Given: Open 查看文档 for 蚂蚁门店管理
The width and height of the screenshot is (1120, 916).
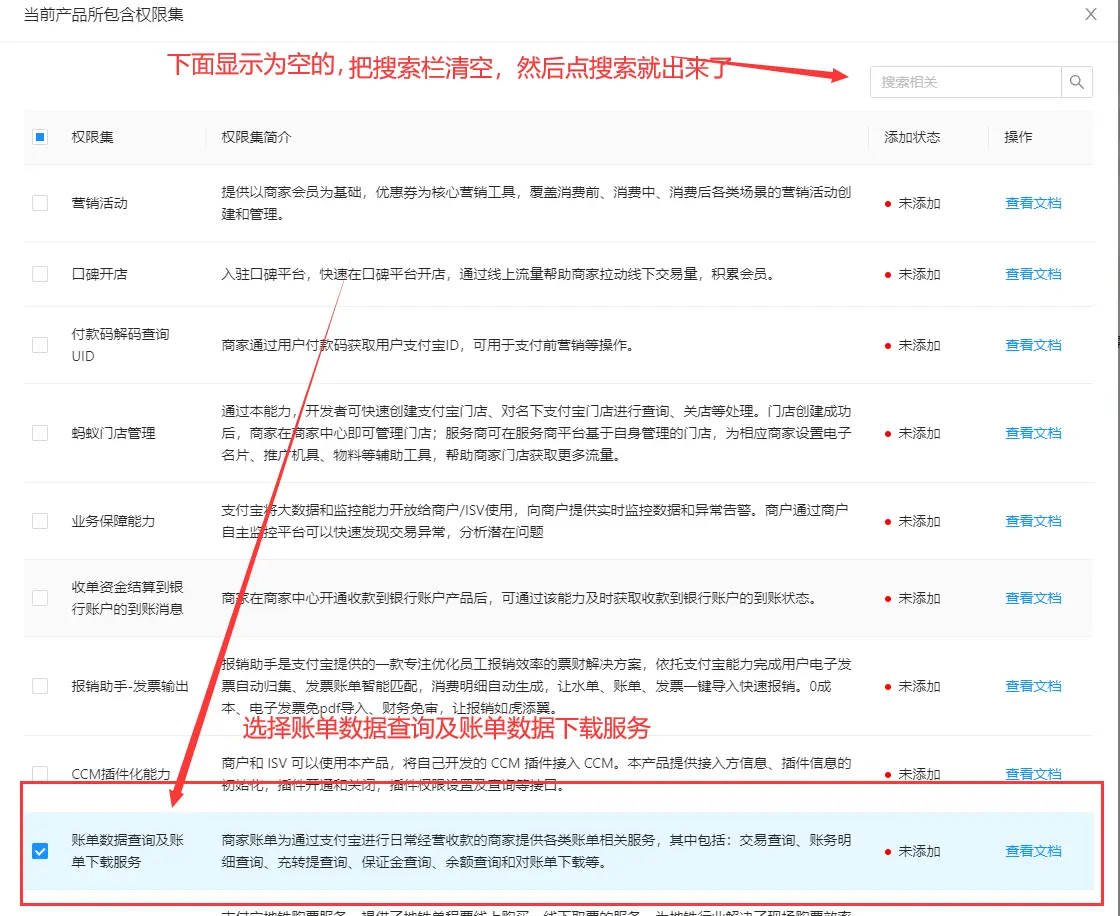Looking at the screenshot, I should point(1033,433).
